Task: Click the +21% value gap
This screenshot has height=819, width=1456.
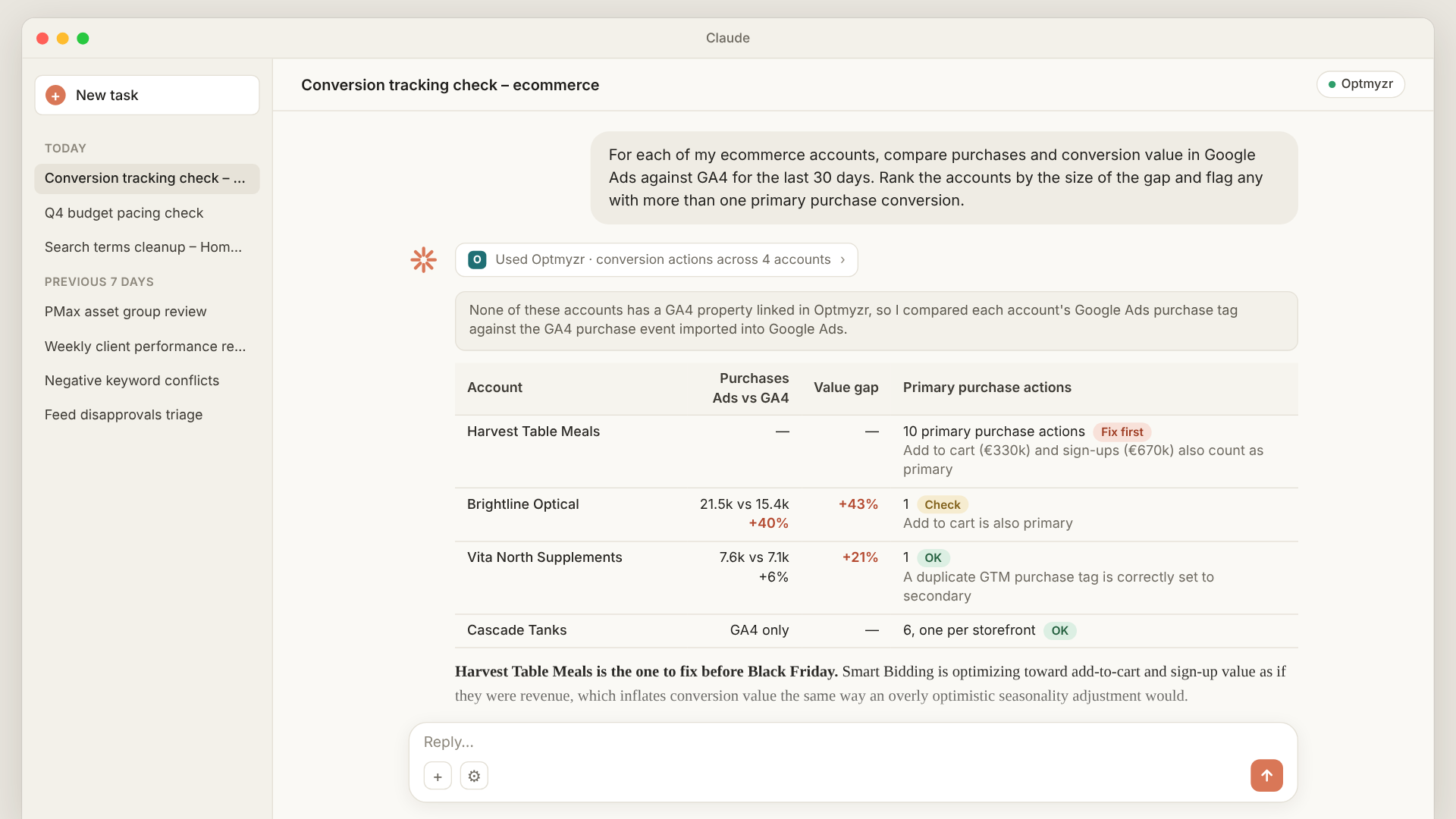Action: point(860,557)
